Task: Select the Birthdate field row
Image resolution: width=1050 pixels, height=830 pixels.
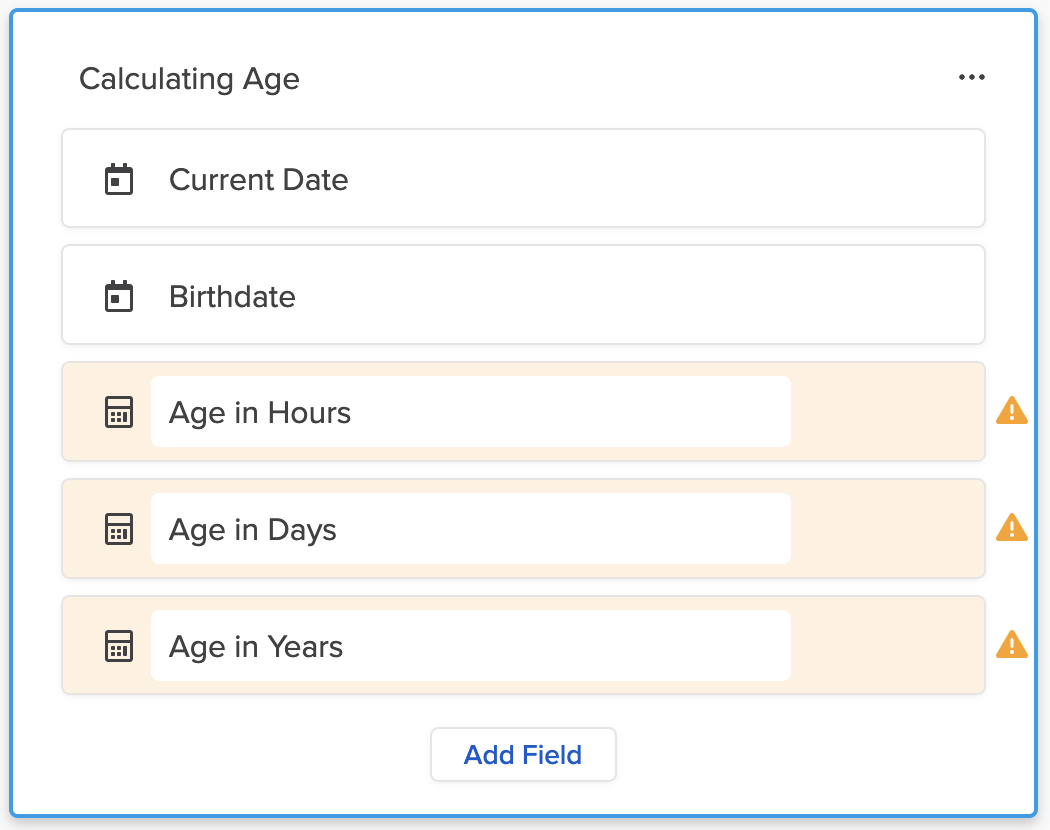Action: click(523, 295)
